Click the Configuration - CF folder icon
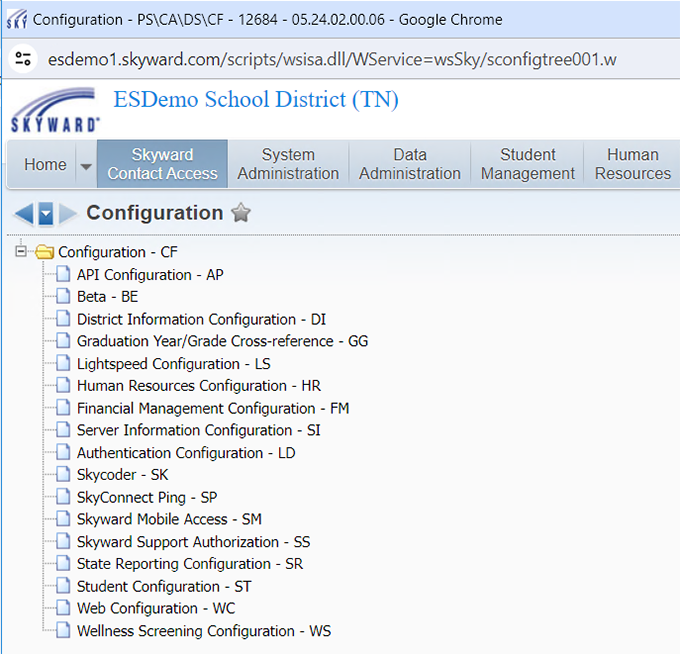Viewport: 680px width, 654px height. 44,252
